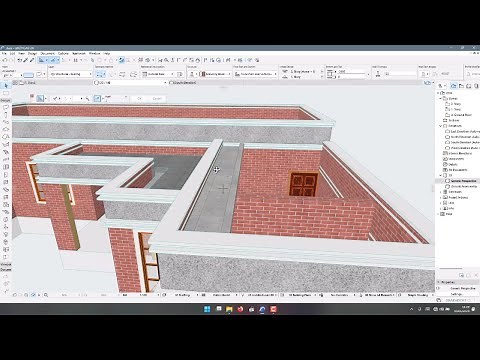Collapse the Stories folder in Navigator
Viewport: 480px width, 360px height.
pos(440,99)
